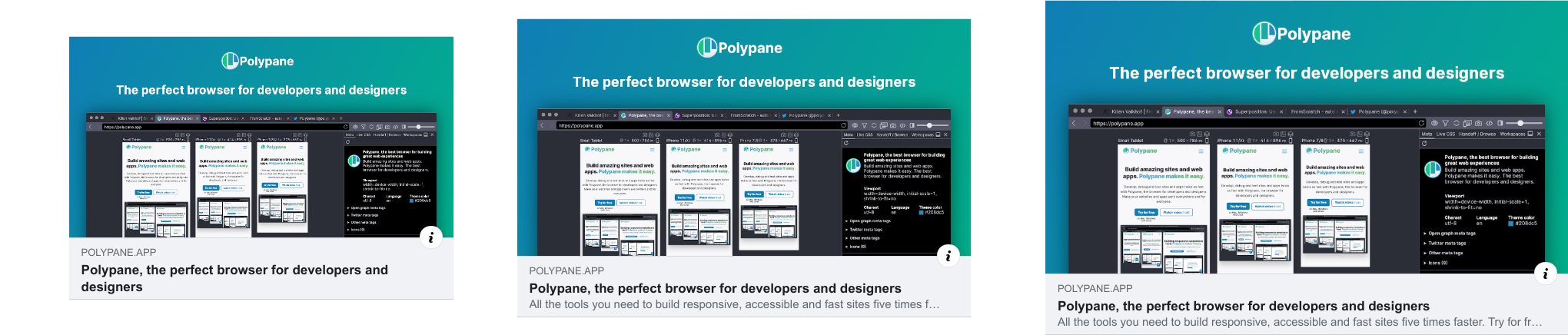Image resolution: width=1568 pixels, height=335 pixels.
Task: Click the two-line Polypane title on the smallest card
Action: (x=234, y=278)
